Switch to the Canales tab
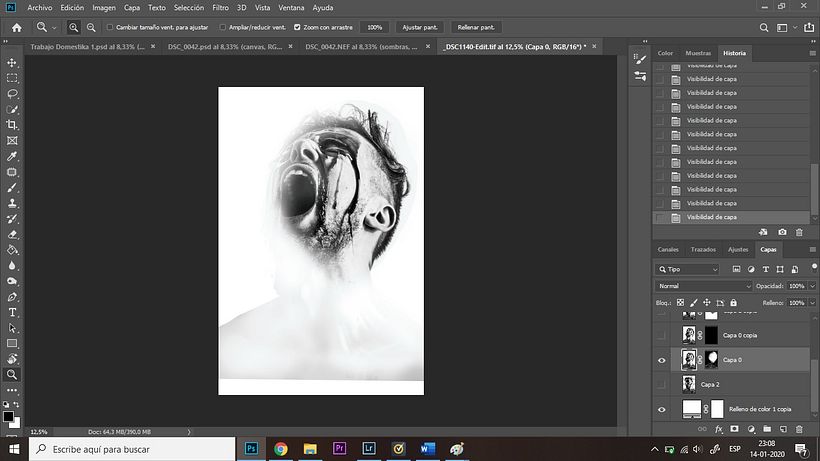 tap(668, 250)
